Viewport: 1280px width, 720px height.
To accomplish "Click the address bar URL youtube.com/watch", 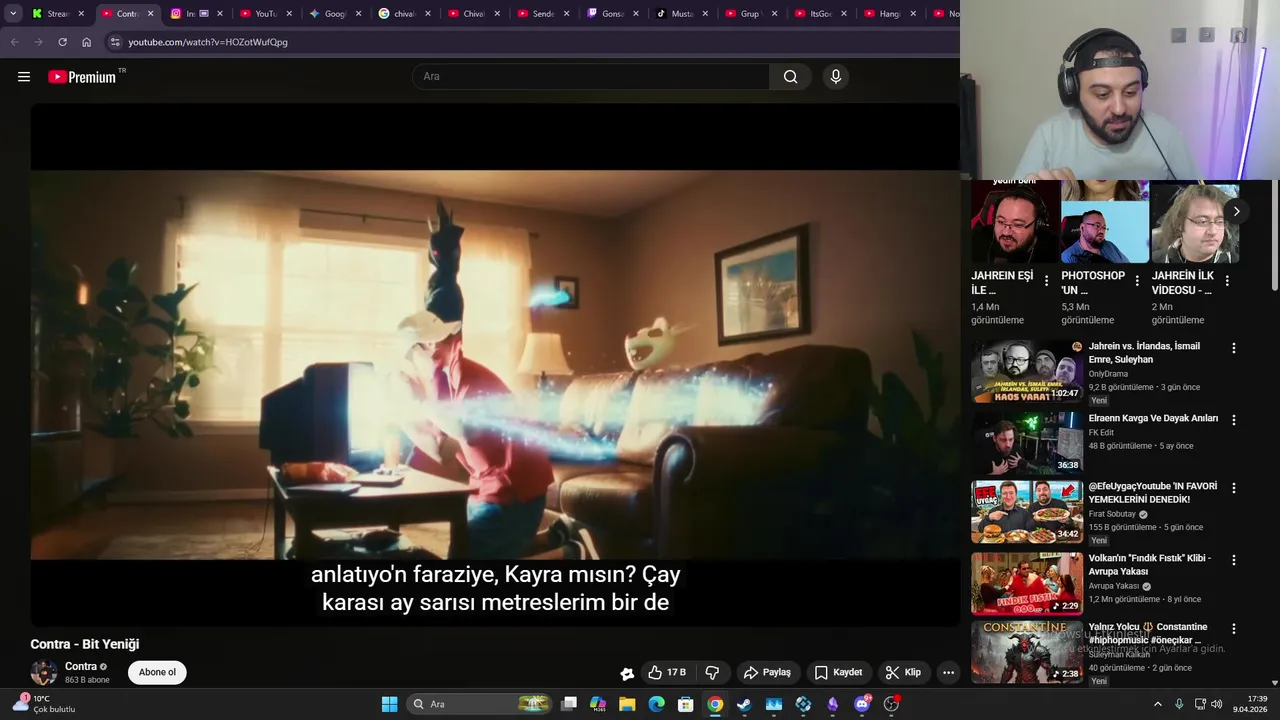I will pyautogui.click(x=208, y=42).
